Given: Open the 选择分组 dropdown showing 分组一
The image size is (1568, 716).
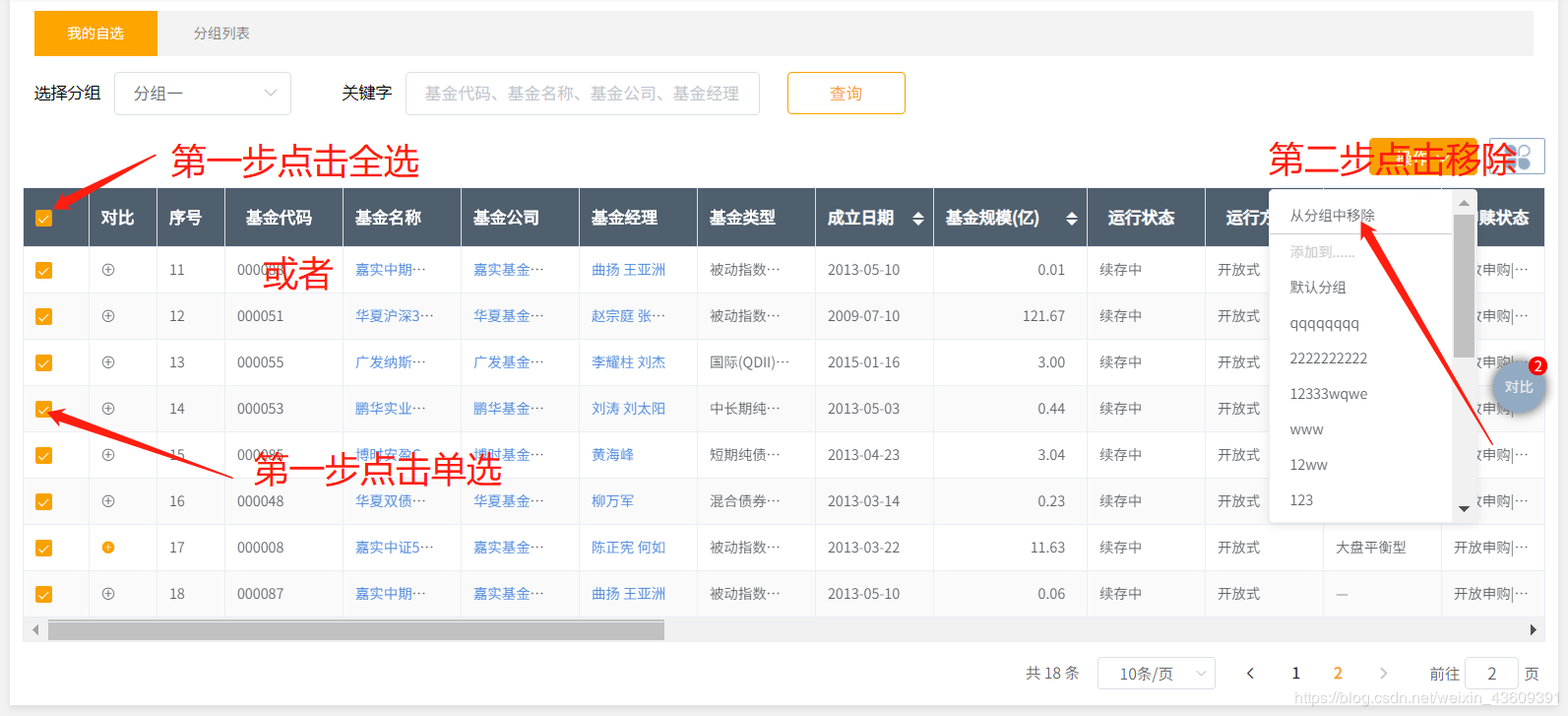Looking at the screenshot, I should [203, 94].
